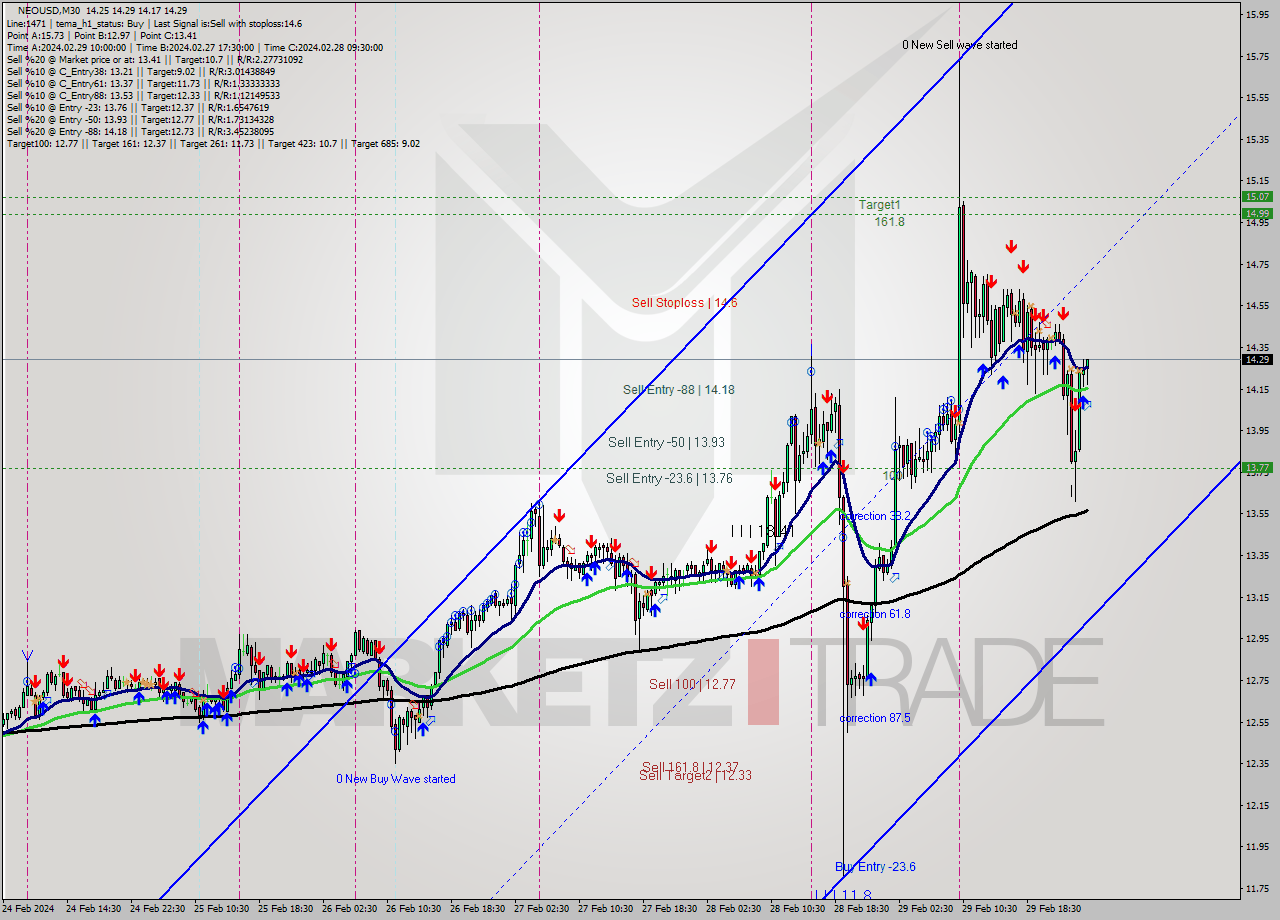This screenshot has width=1280, height=920.
Task: Click the green '161.8' label under Target1
Action: pyautogui.click(x=889, y=221)
